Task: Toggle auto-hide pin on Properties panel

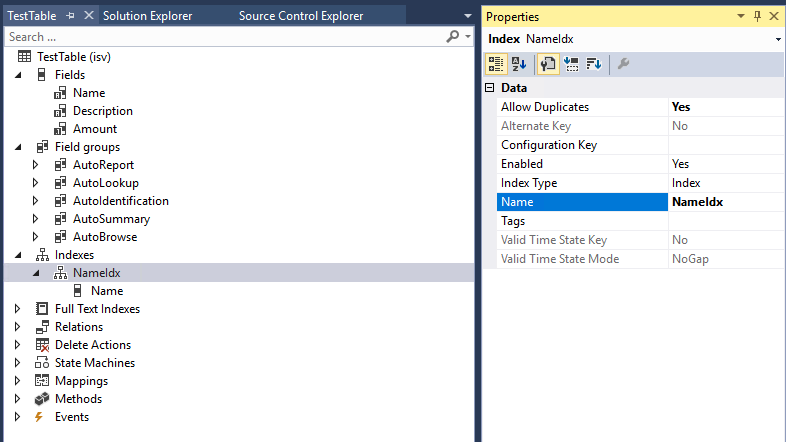Action: [757, 16]
